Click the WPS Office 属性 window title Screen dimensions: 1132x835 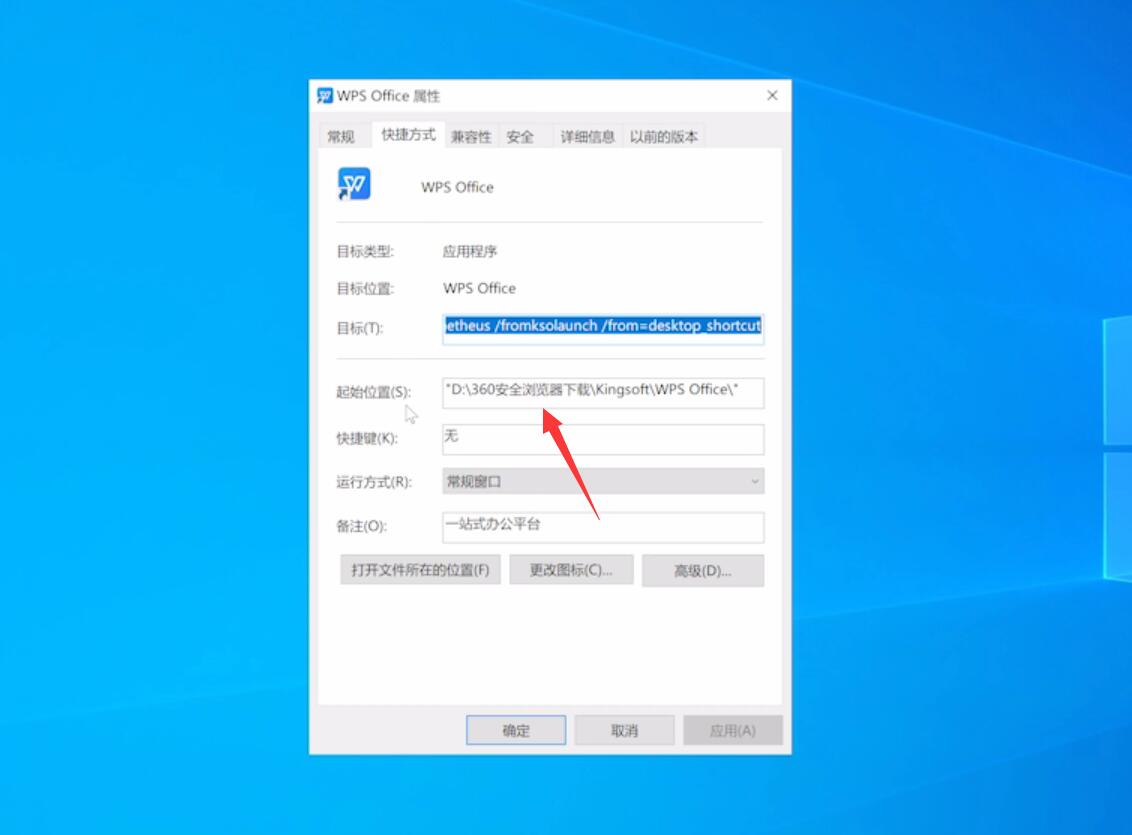tap(388, 96)
